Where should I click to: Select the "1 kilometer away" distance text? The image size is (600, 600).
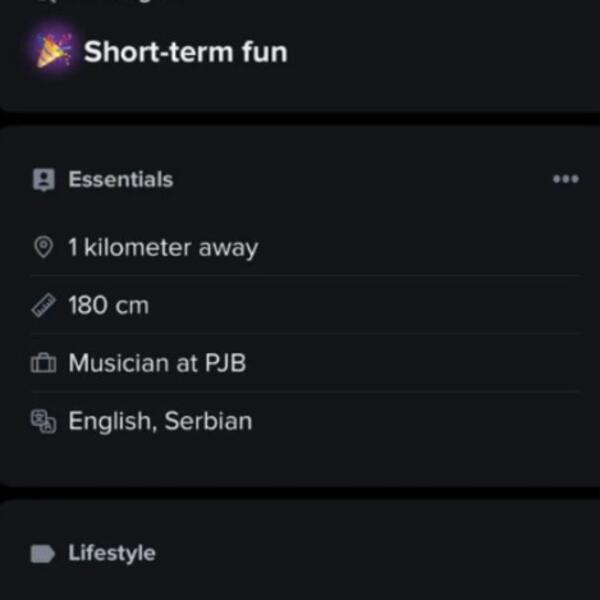coord(162,247)
